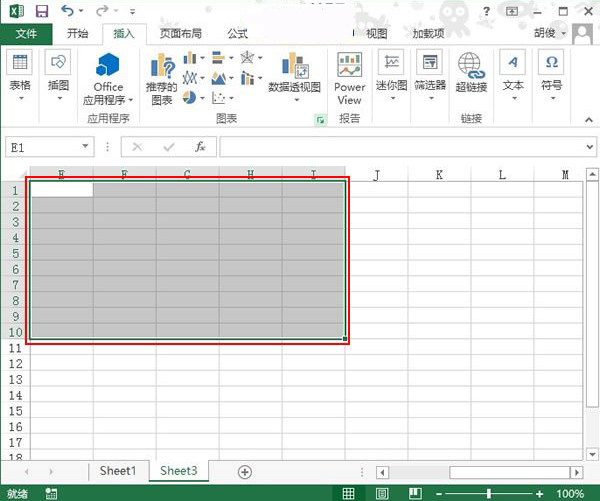600x501 pixels.
Task: Click the insert function fx icon
Action: click(x=200, y=147)
